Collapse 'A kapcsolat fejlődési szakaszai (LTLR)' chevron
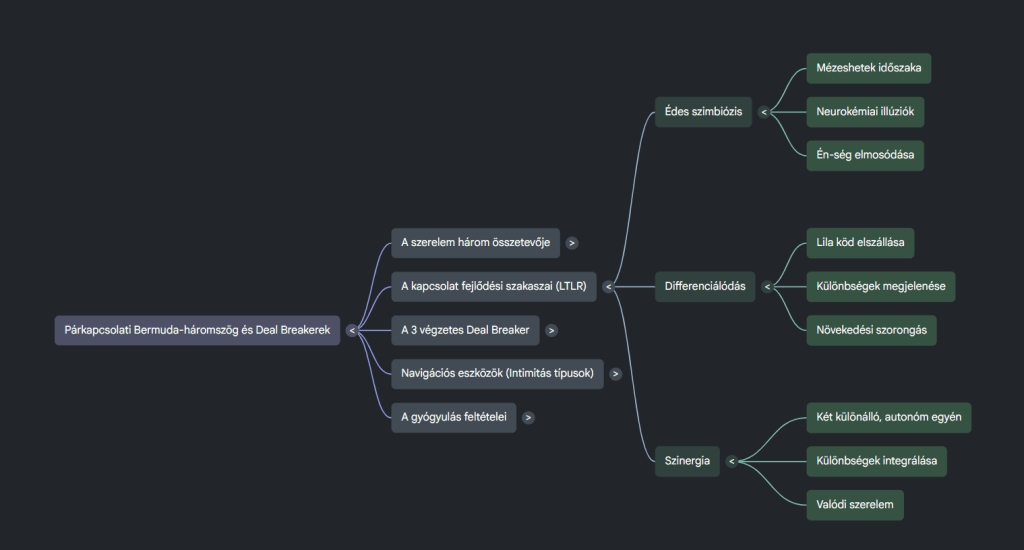 point(608,287)
